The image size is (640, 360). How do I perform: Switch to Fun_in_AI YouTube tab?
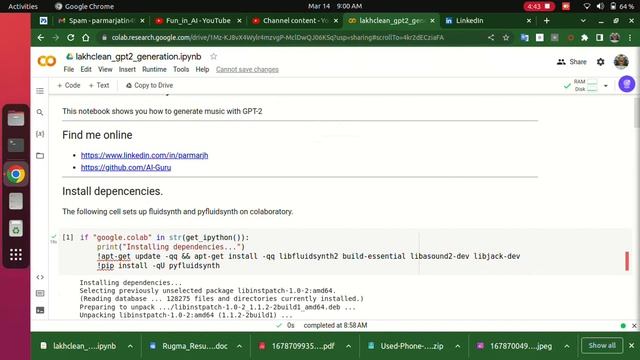tap(198, 20)
